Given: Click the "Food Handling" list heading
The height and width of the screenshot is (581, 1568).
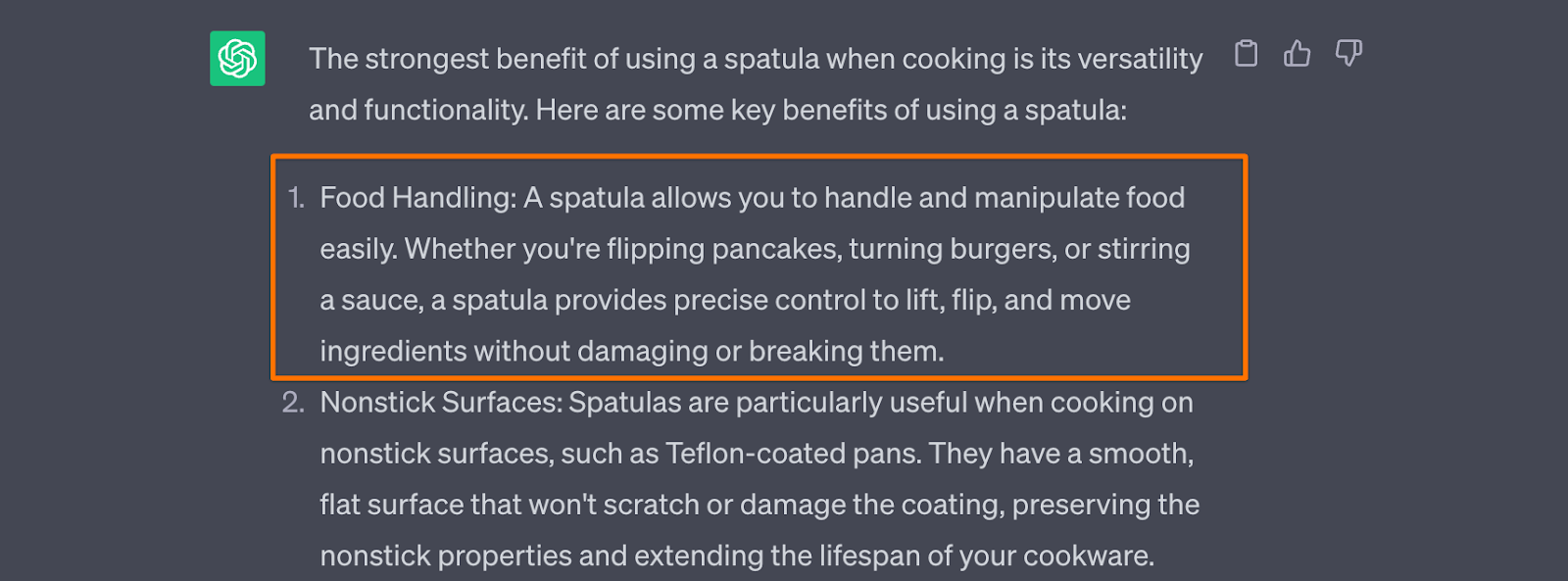Looking at the screenshot, I should (x=417, y=198).
